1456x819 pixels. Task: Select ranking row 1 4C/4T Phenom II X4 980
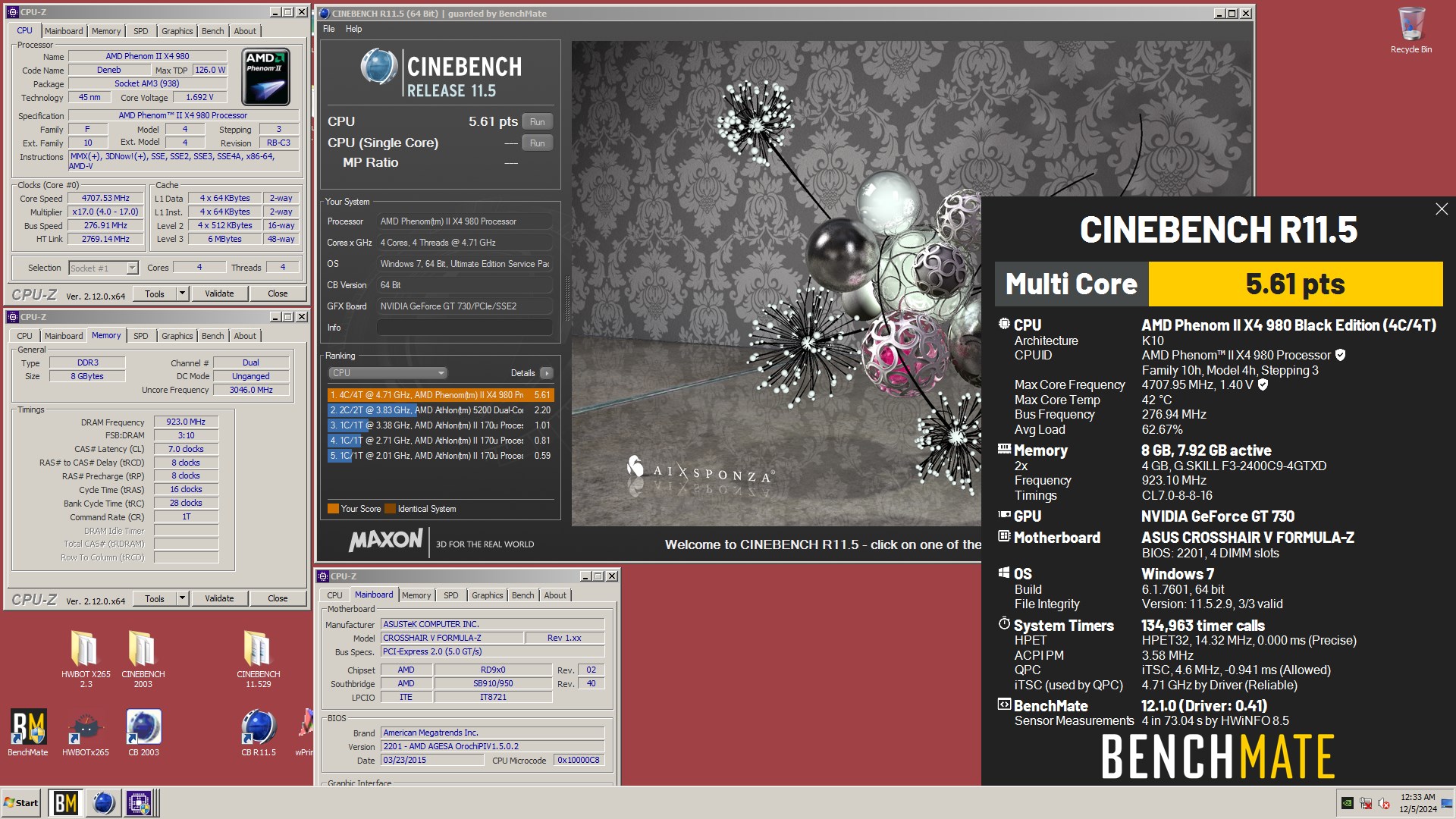point(441,395)
